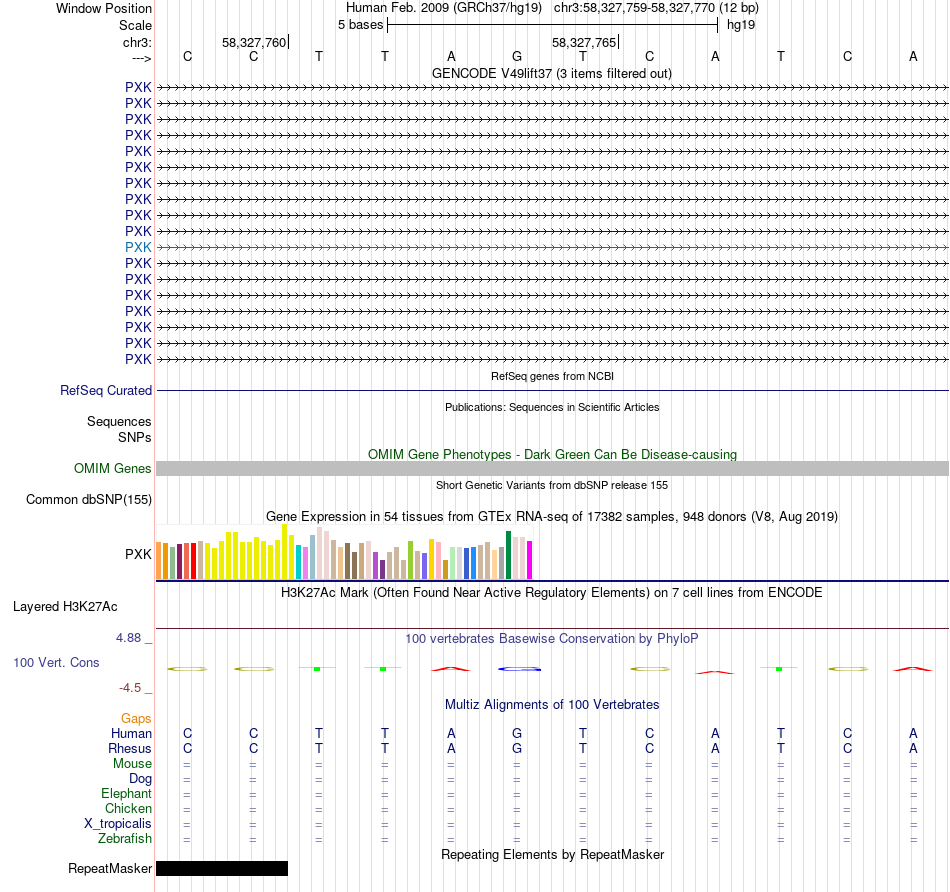Viewport: 950px width, 892px height.
Task: Click the Window Position label
Action: [104, 8]
